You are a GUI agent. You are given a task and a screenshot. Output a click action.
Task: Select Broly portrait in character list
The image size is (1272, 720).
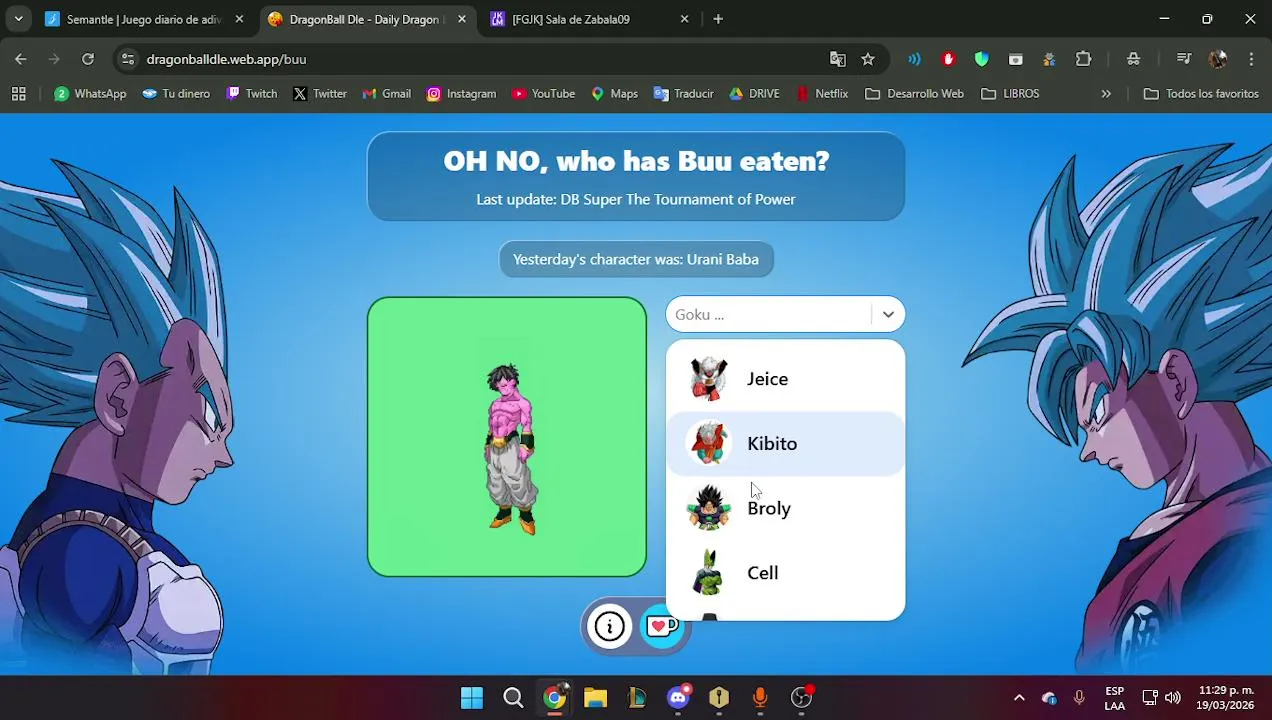click(x=709, y=508)
